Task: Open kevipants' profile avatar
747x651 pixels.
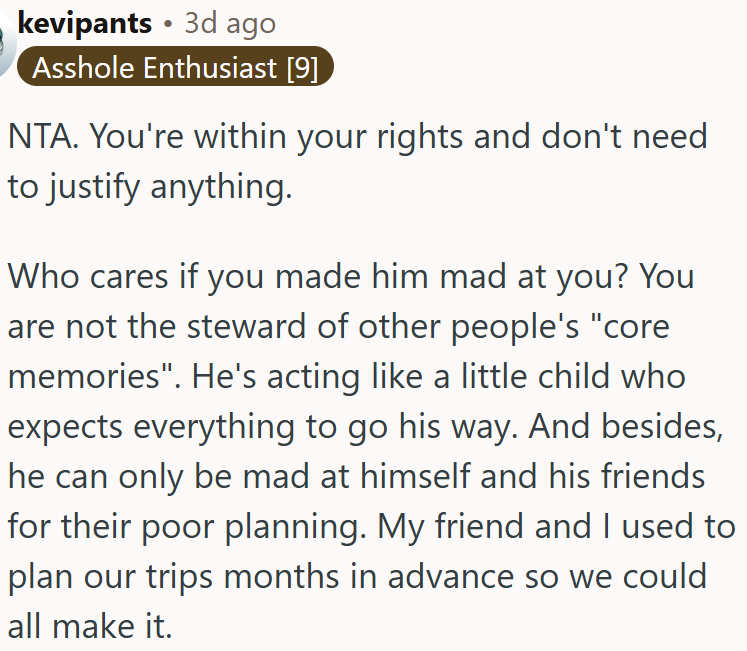Action: 6,44
